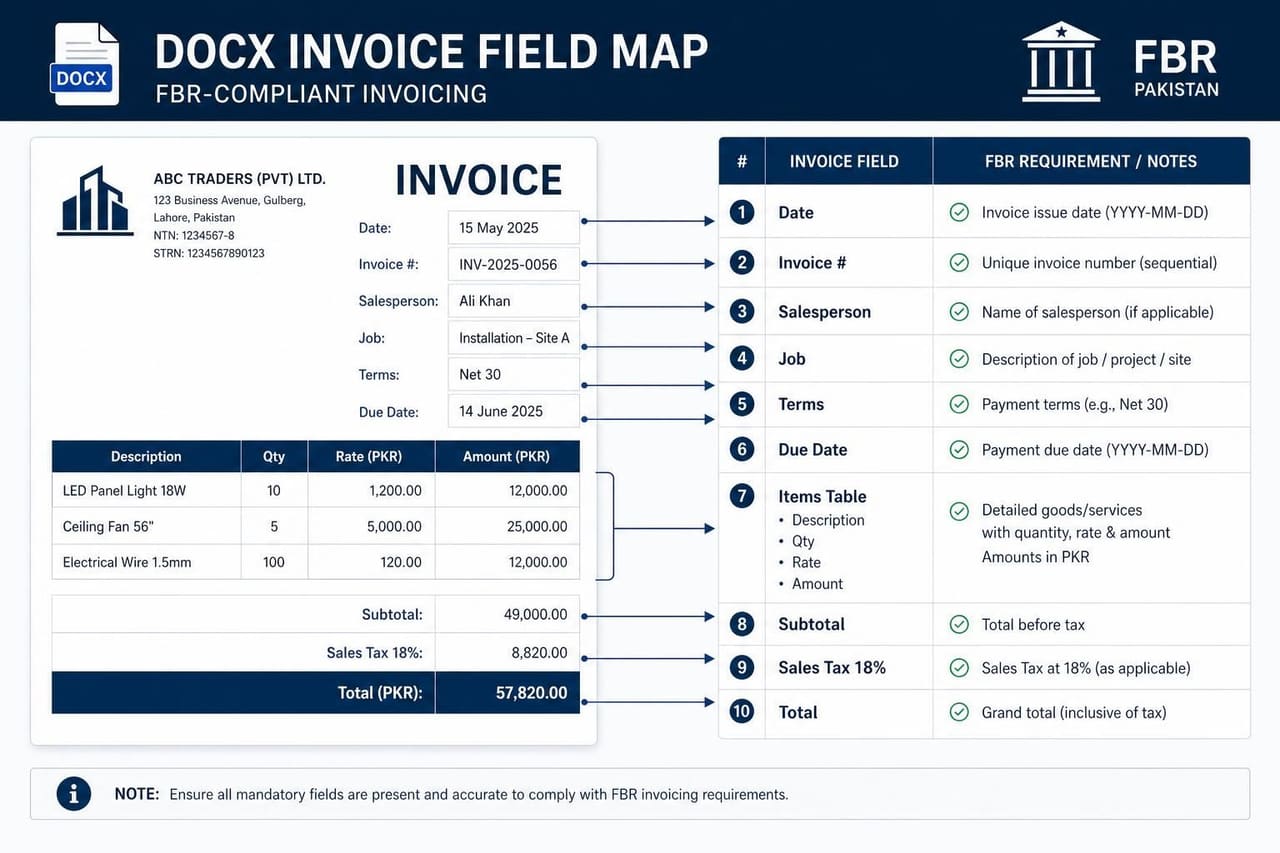Click the FBR PAKISTAN wordmark
Viewport: 1280px width, 853px height.
[x=1176, y=68]
